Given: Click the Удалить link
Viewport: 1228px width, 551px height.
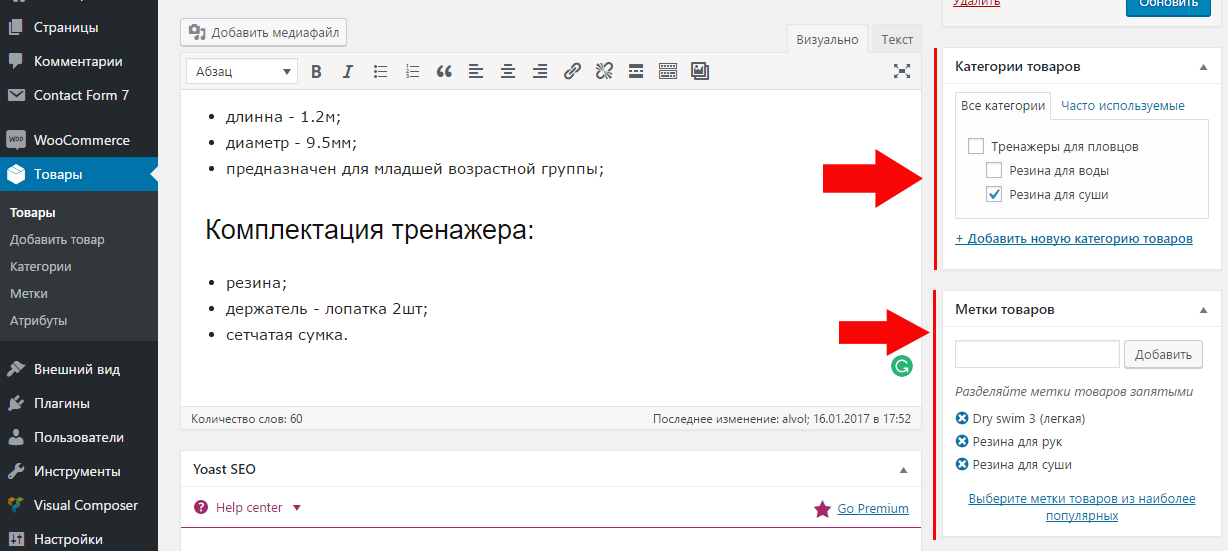Looking at the screenshot, I should (x=976, y=3).
